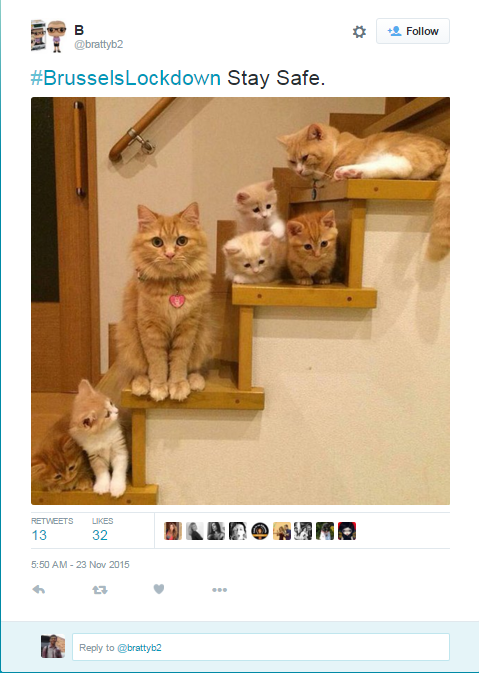Like the tweet with heart icon
Viewport: 479px width, 673px height.
[159, 590]
